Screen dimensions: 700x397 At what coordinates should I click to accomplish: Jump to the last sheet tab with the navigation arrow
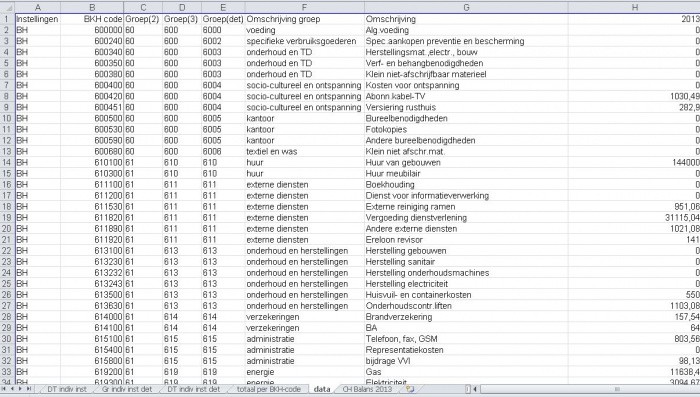[x=29, y=389]
